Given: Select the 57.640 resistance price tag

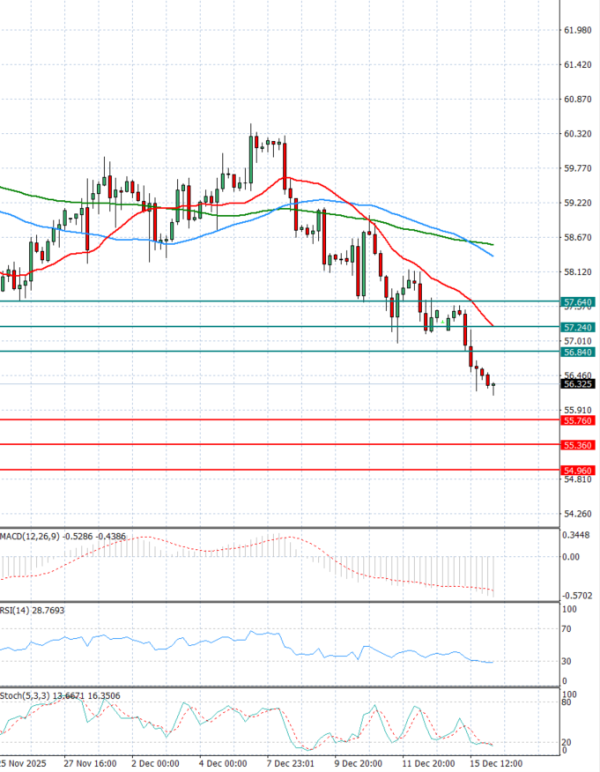Looking at the screenshot, I should [578, 301].
